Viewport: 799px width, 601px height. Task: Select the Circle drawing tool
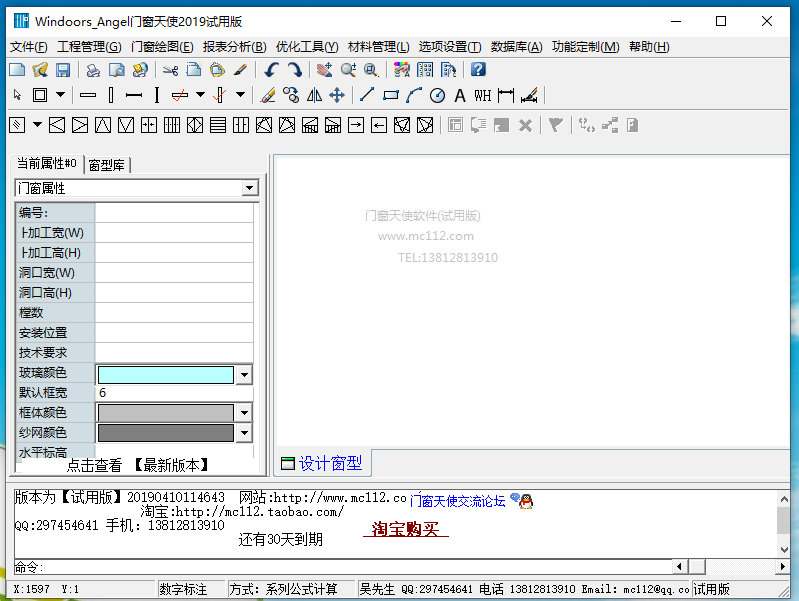(x=437, y=95)
